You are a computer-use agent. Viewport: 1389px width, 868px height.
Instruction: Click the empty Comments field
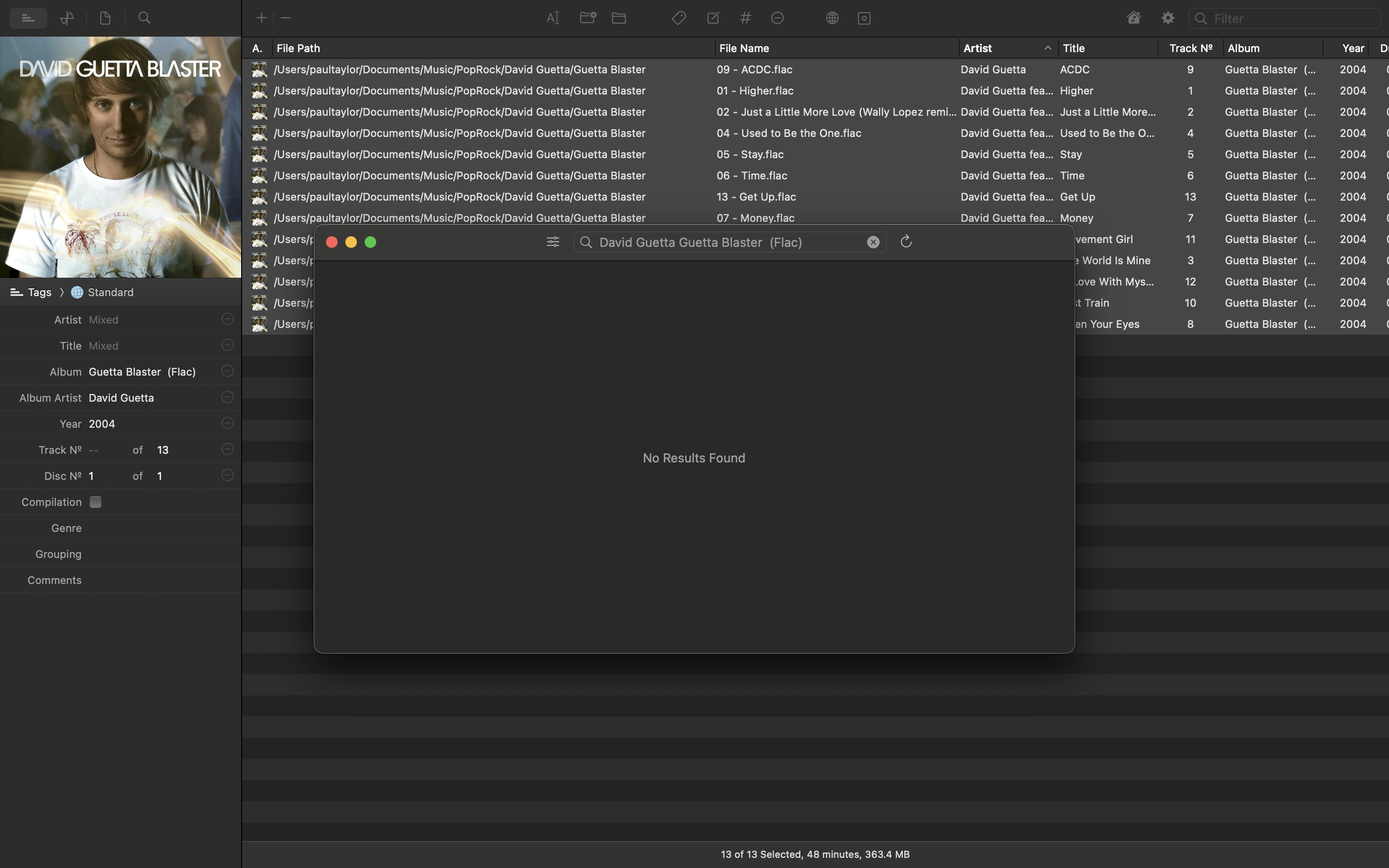point(161,581)
